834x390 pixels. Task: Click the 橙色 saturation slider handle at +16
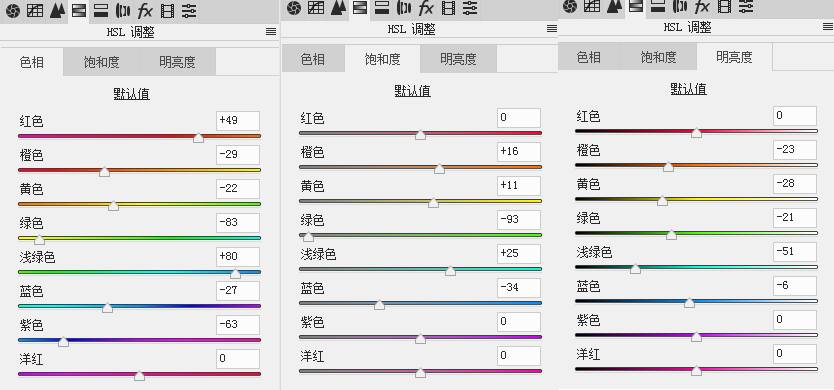click(x=439, y=169)
